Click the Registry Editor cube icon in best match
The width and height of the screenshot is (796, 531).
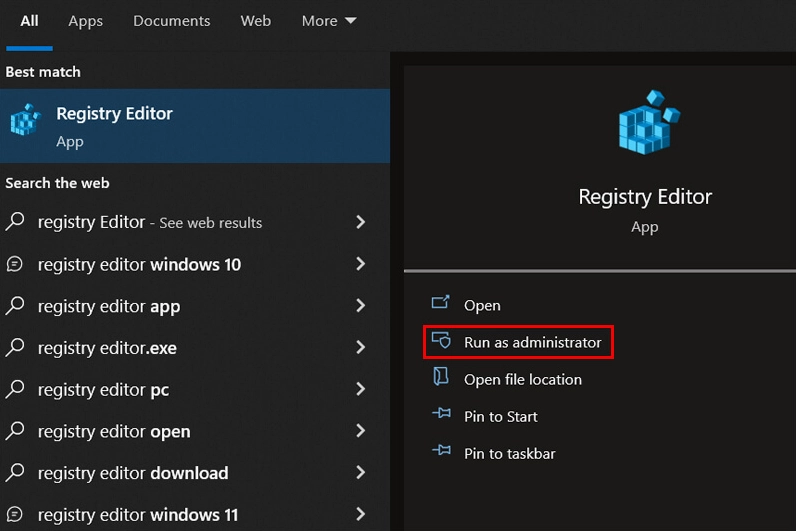pyautogui.click(x=25, y=120)
